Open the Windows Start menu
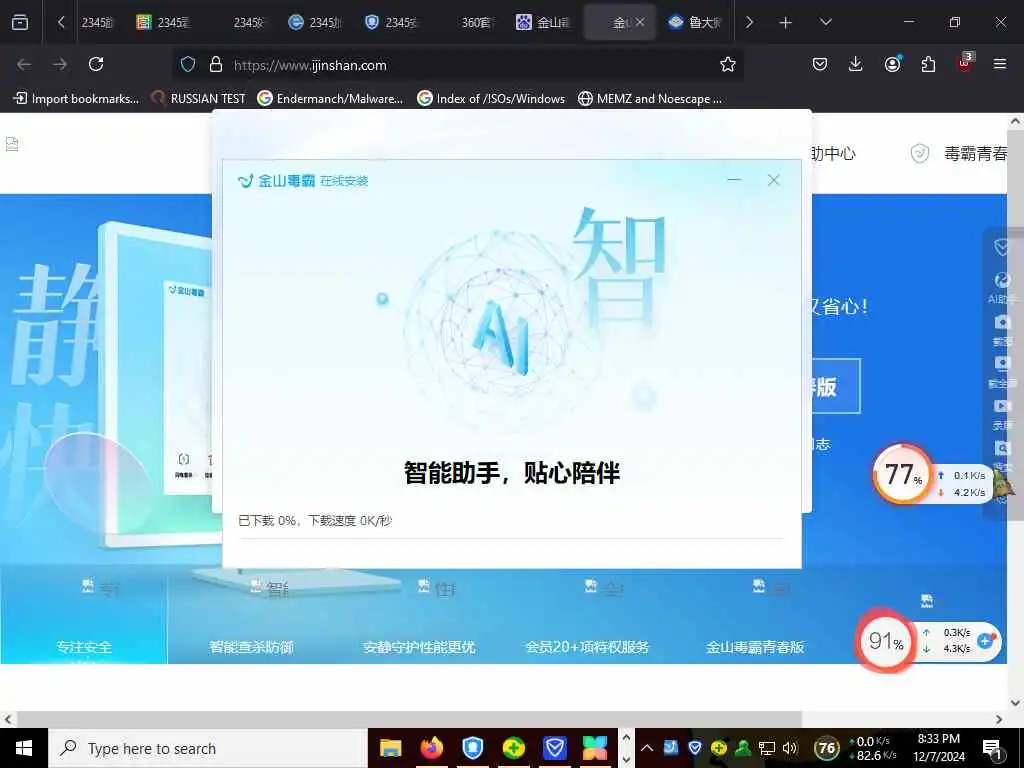Viewport: 1024px width, 768px height. coord(24,748)
